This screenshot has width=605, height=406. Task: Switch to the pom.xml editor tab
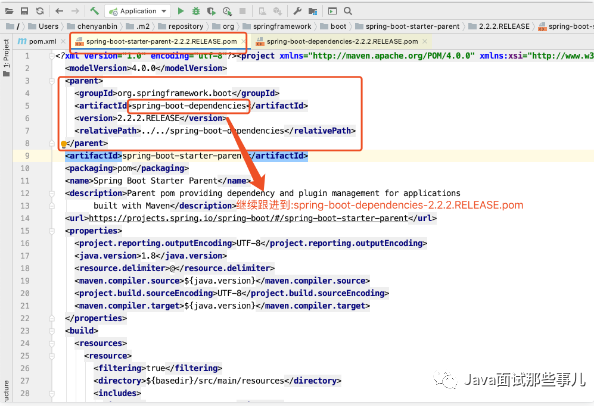point(37,41)
